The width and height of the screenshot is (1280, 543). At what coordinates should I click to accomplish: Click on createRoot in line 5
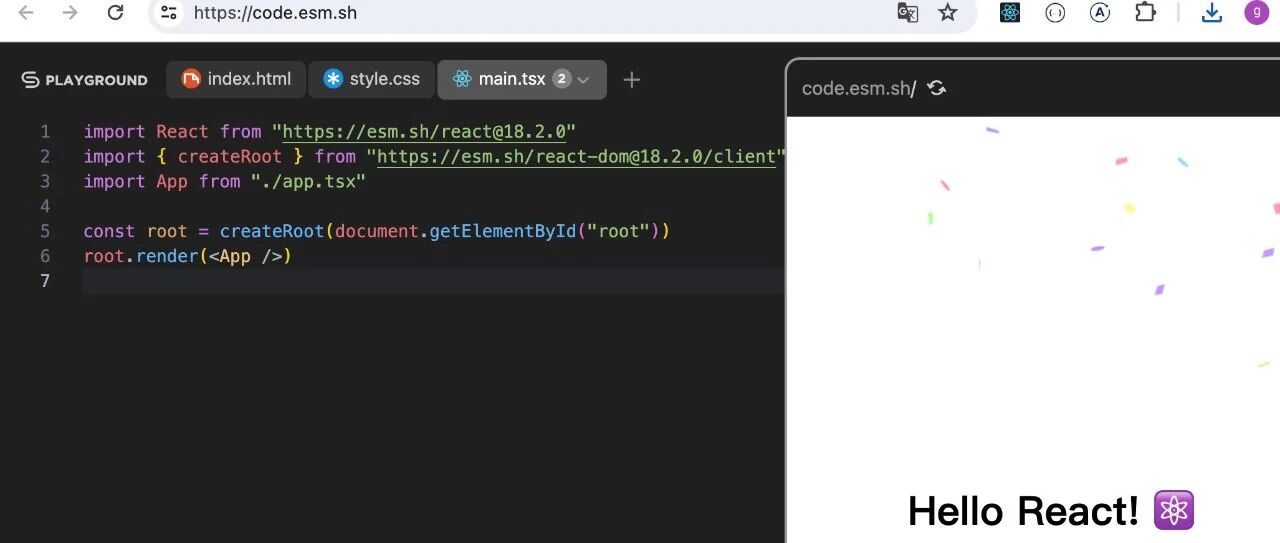click(x=272, y=231)
